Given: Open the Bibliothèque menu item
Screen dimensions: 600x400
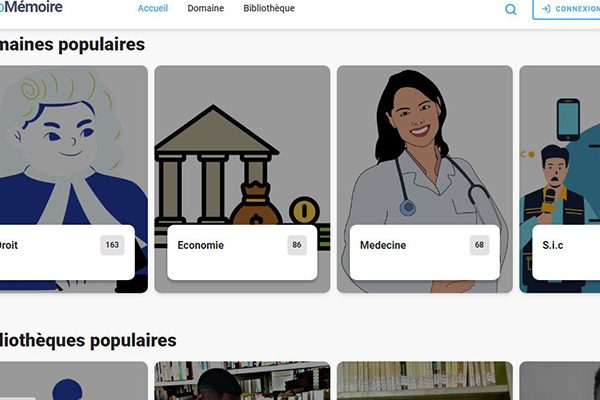Looking at the screenshot, I should (269, 8).
